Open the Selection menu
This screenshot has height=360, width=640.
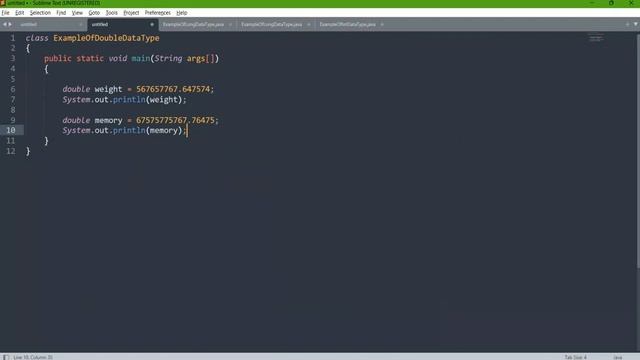(x=40, y=13)
